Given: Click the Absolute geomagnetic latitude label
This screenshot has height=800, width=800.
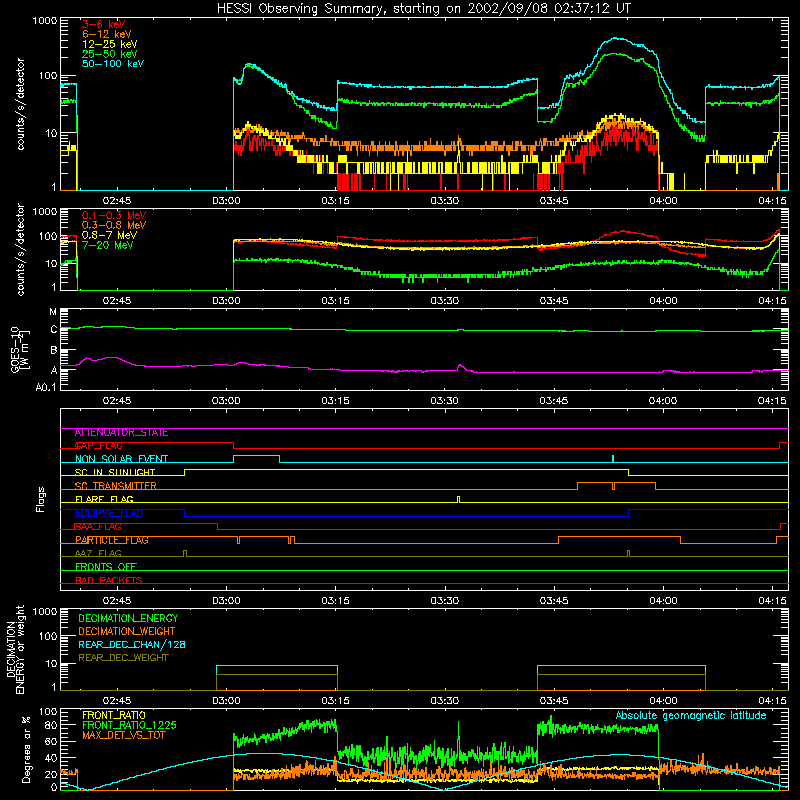Looking at the screenshot, I should tap(691, 715).
